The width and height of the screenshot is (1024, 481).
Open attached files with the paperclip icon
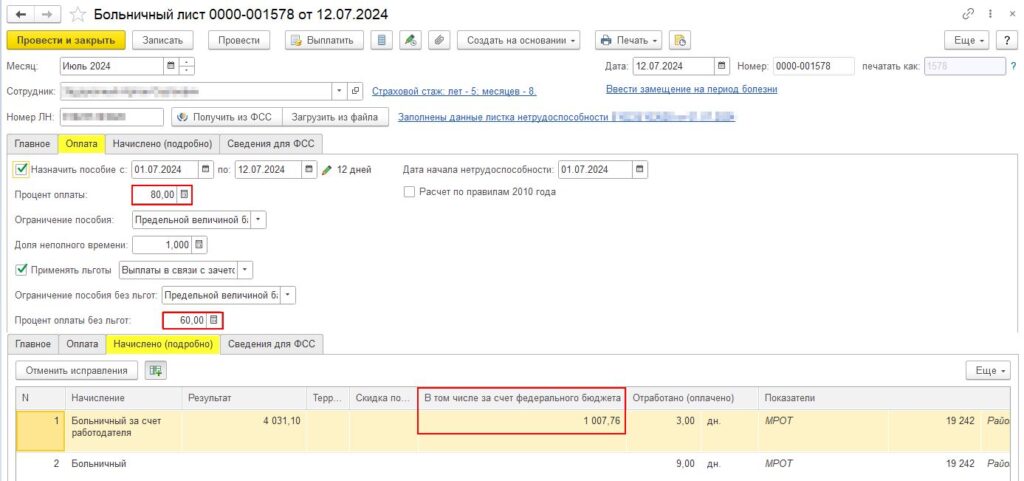tap(439, 40)
